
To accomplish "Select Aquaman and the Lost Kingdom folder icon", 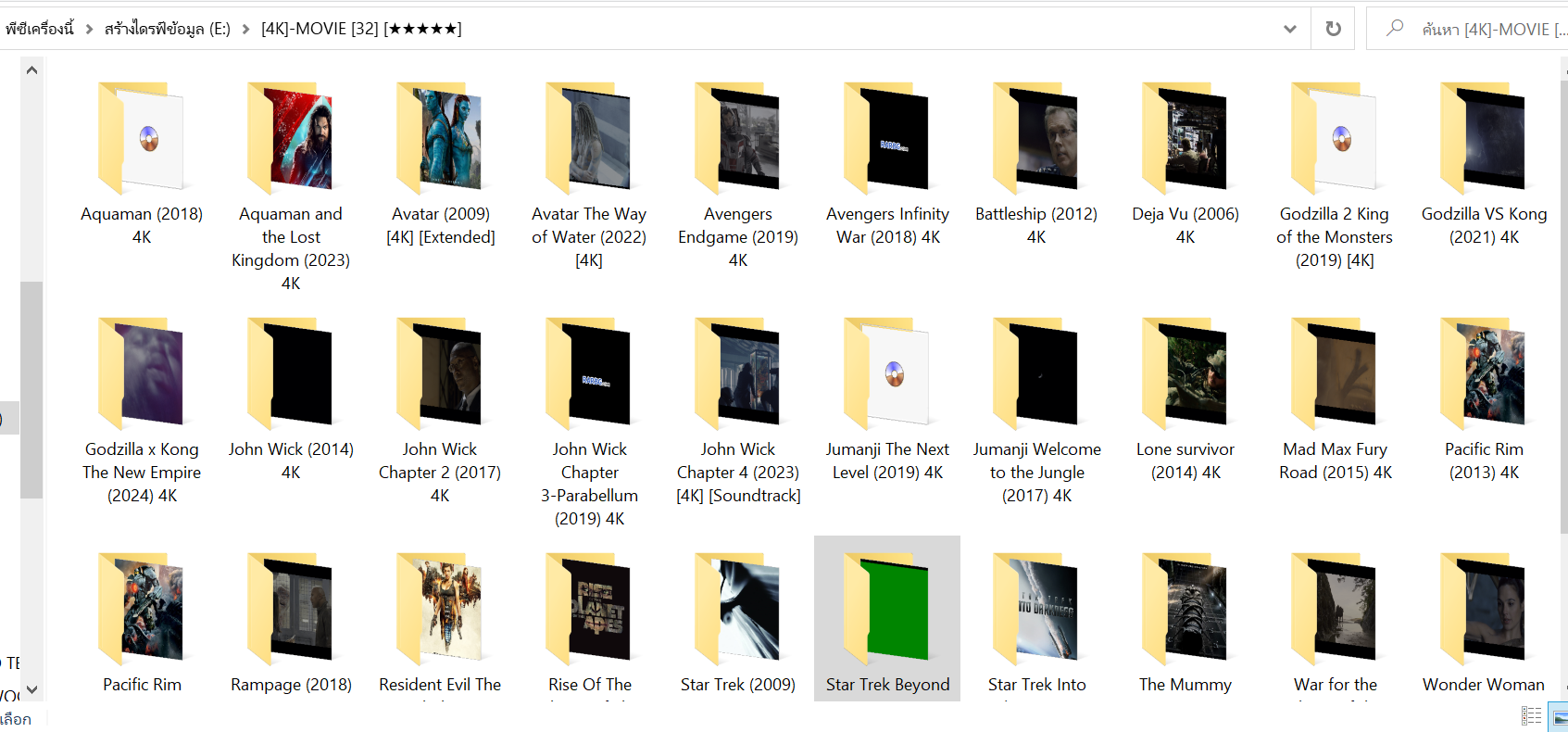I will click(291, 138).
